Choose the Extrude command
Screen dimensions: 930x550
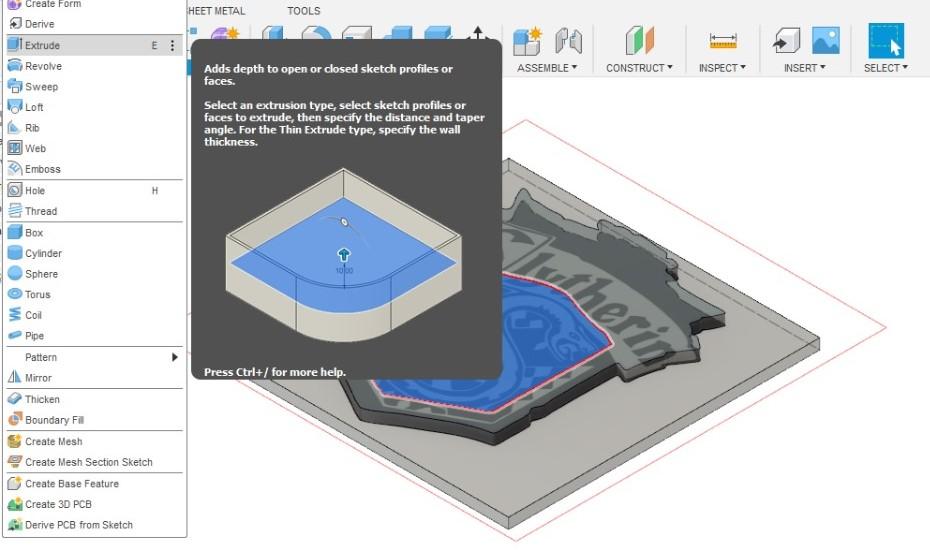coord(94,45)
